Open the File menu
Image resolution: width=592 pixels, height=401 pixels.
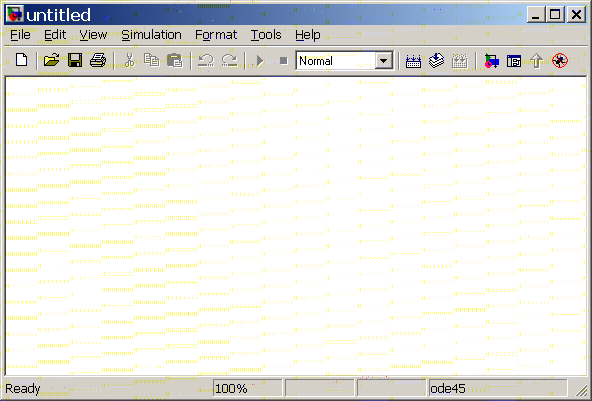[20, 35]
